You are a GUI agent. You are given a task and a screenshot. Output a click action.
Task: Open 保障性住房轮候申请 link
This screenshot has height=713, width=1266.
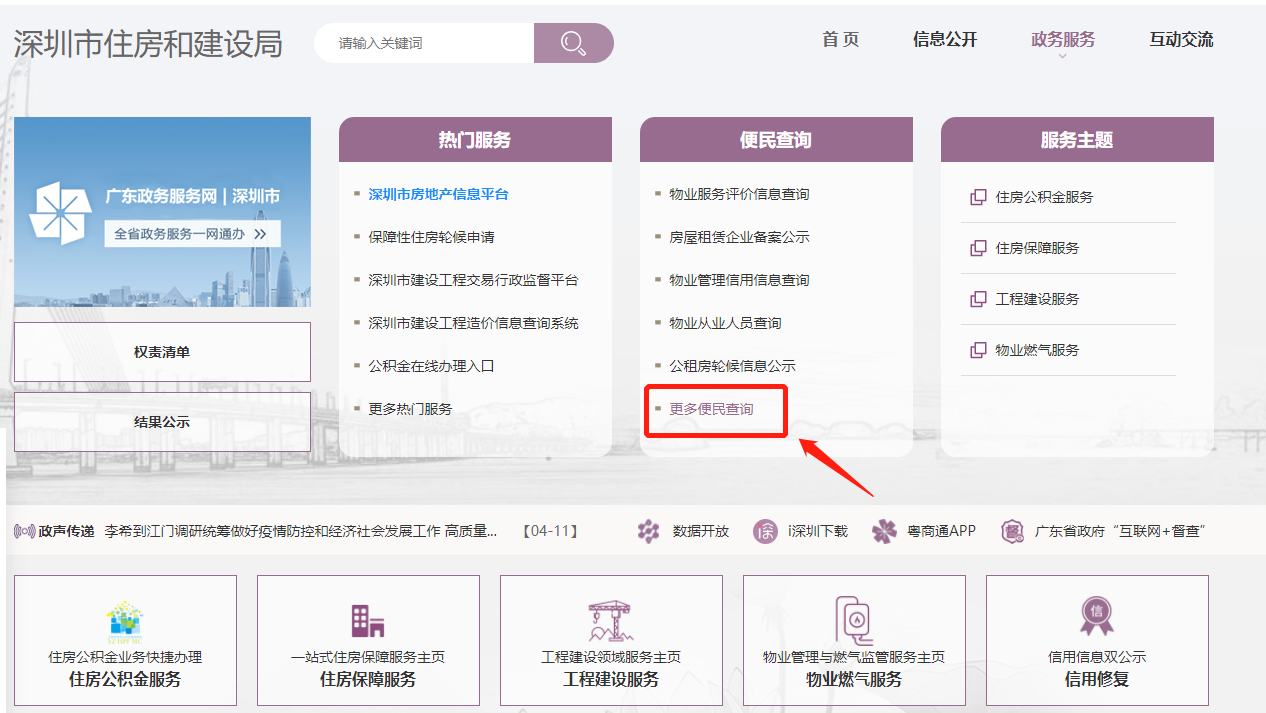click(x=431, y=237)
